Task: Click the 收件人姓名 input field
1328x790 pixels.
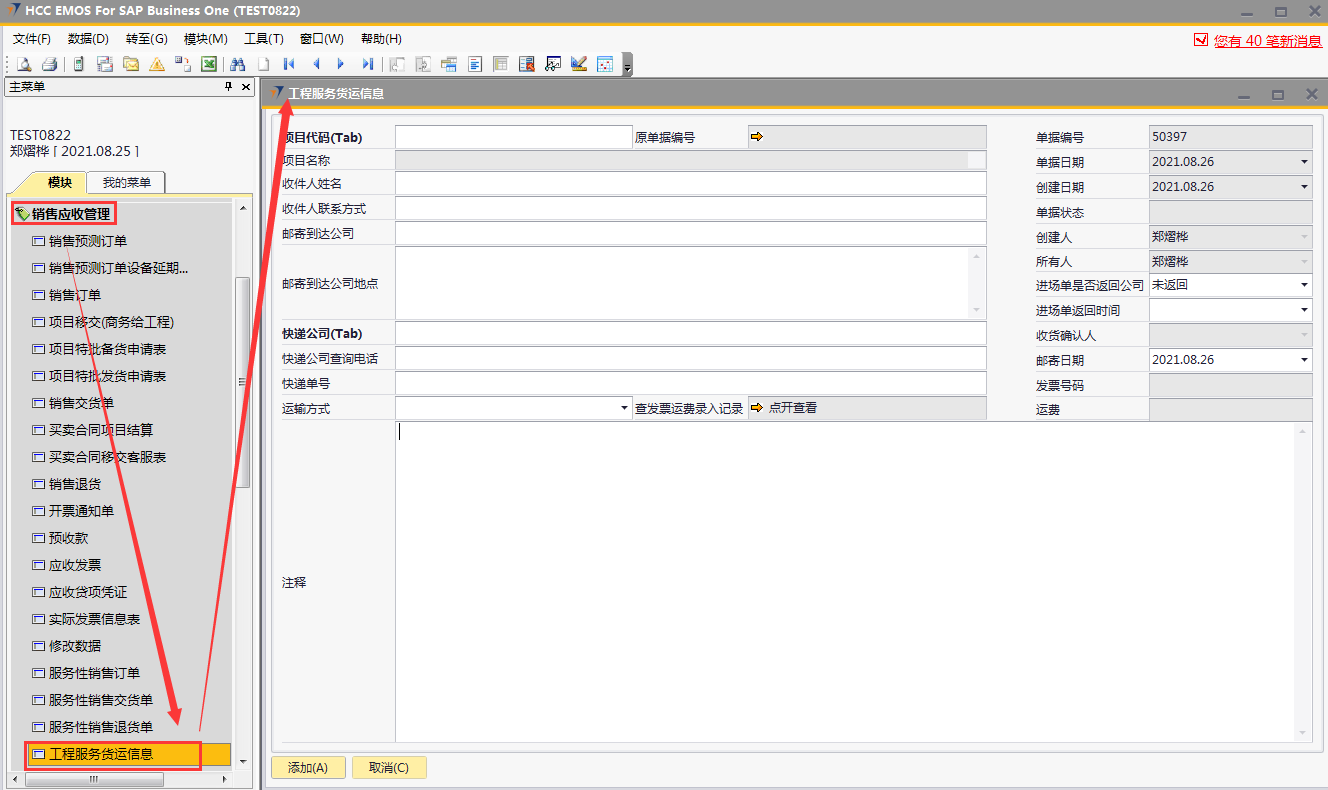Action: pos(690,183)
